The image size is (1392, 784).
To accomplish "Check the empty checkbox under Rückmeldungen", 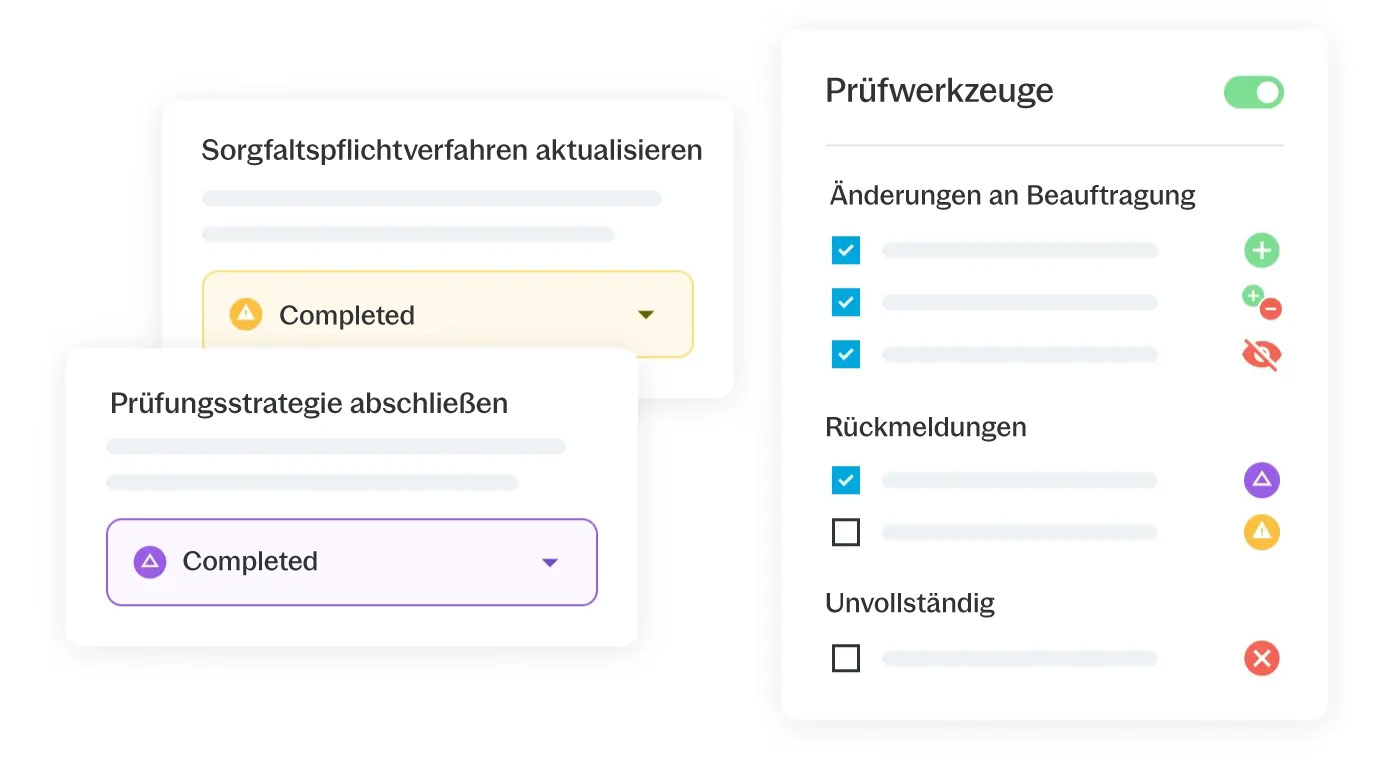I will tap(846, 532).
